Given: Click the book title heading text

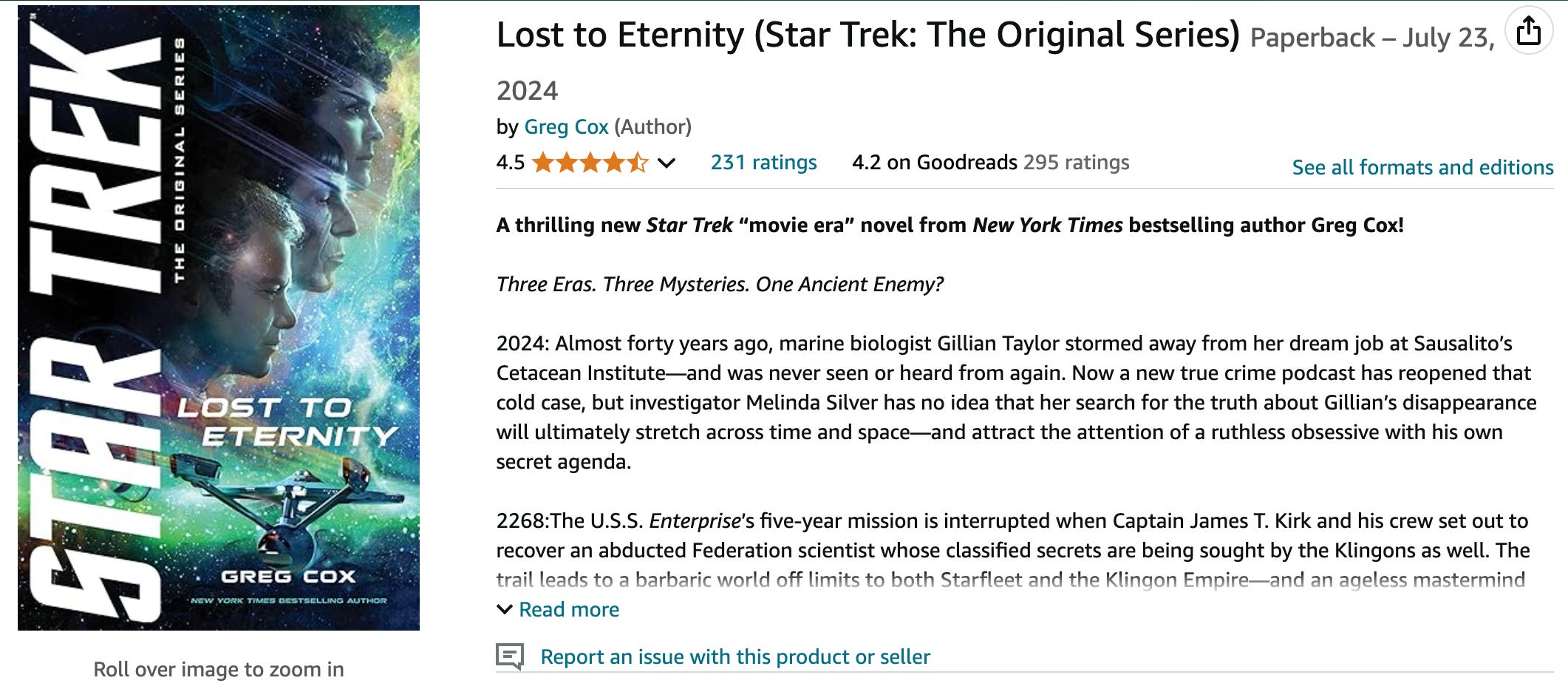Looking at the screenshot, I should pyautogui.click(x=867, y=35).
